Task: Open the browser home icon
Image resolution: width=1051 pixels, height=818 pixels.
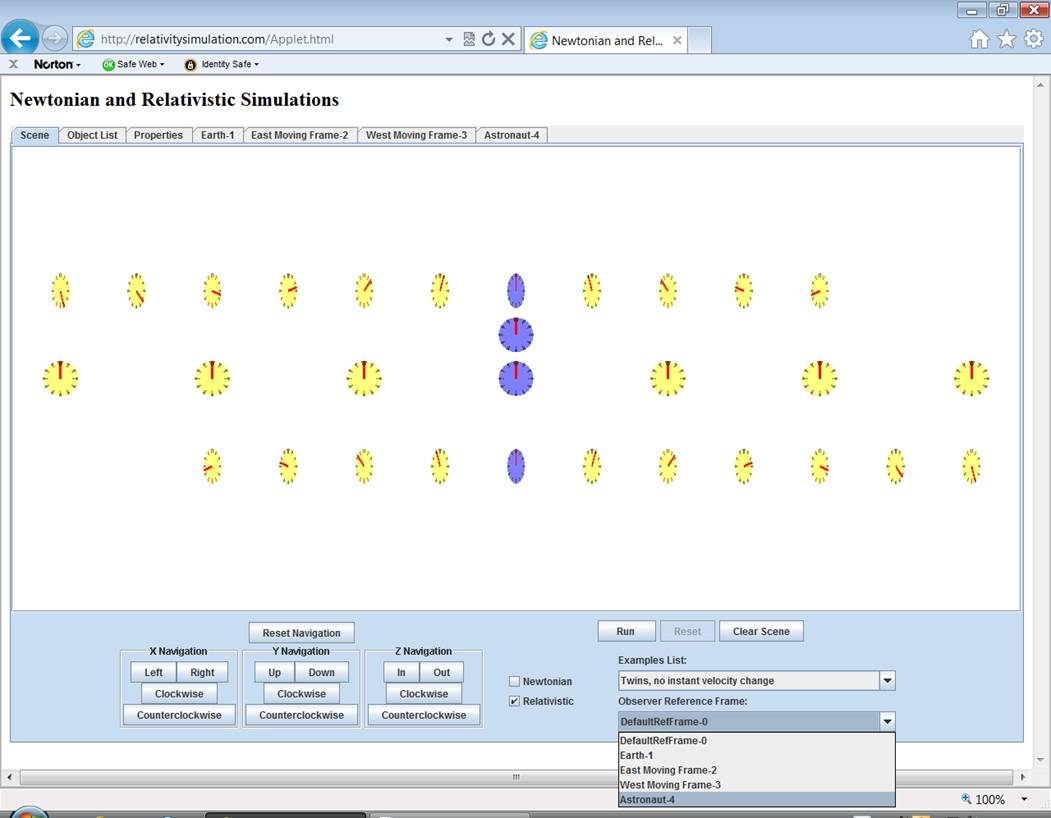Action: click(x=979, y=39)
